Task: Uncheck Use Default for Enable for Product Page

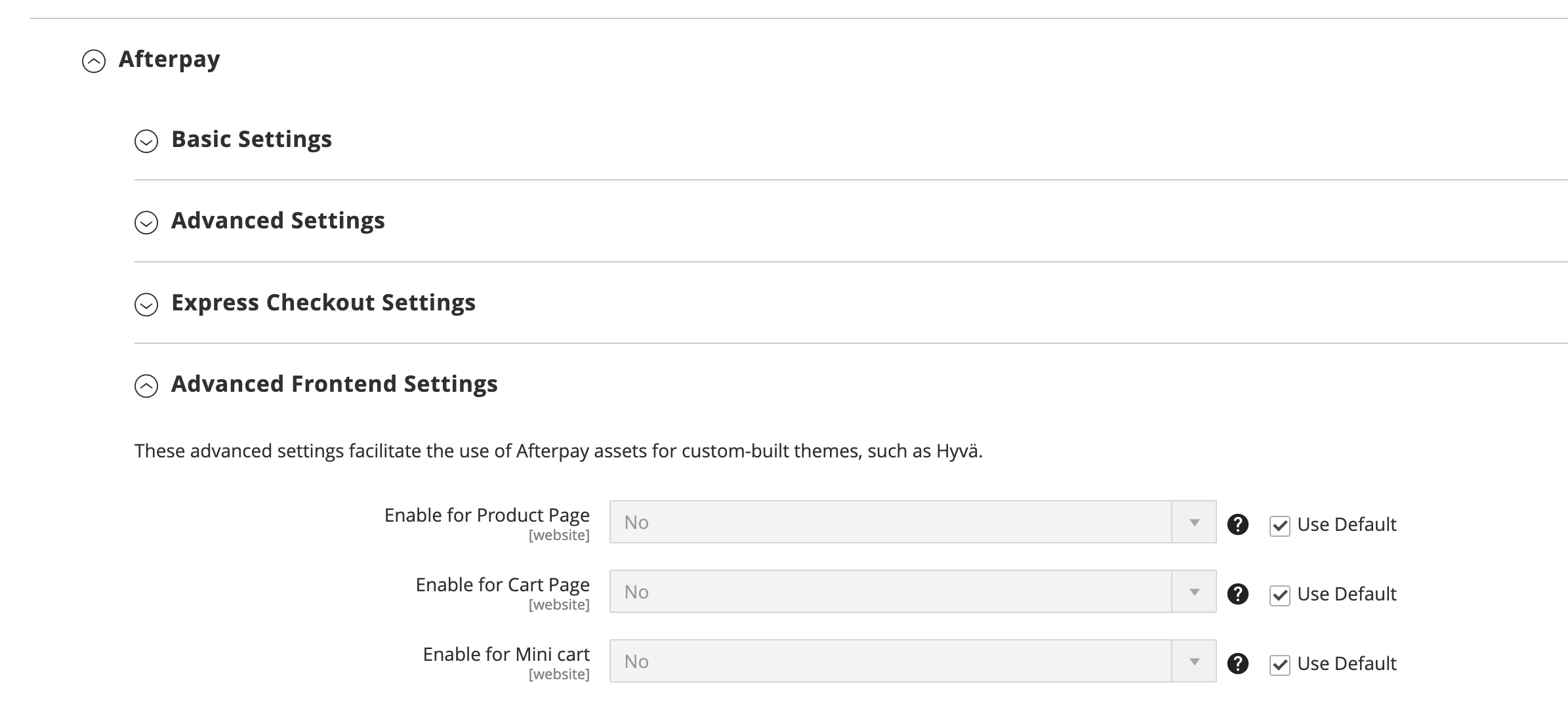Action: (x=1280, y=524)
